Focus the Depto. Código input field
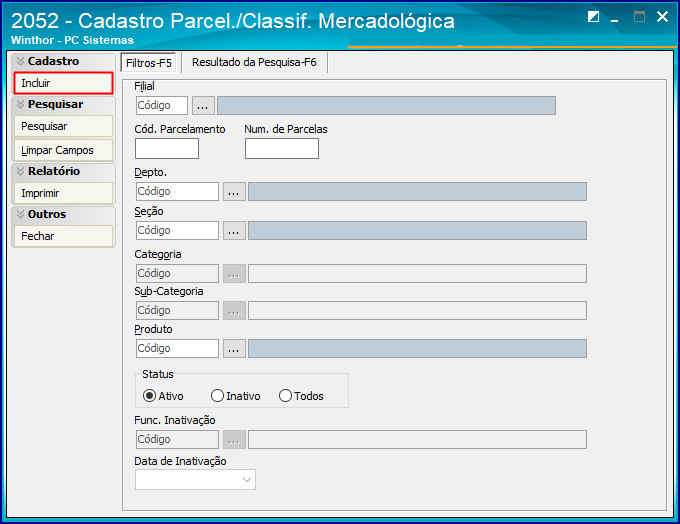The image size is (680, 524). (177, 192)
